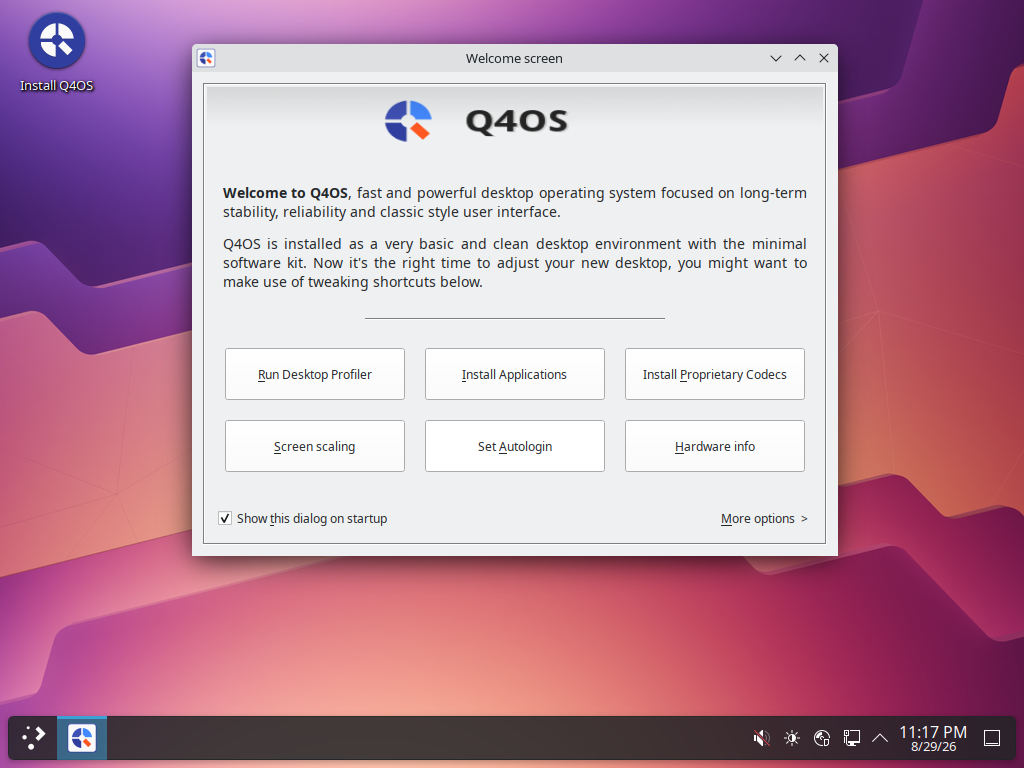Click the show desktop button in the panel
This screenshot has height=768, width=1024.
pyautogui.click(x=992, y=738)
